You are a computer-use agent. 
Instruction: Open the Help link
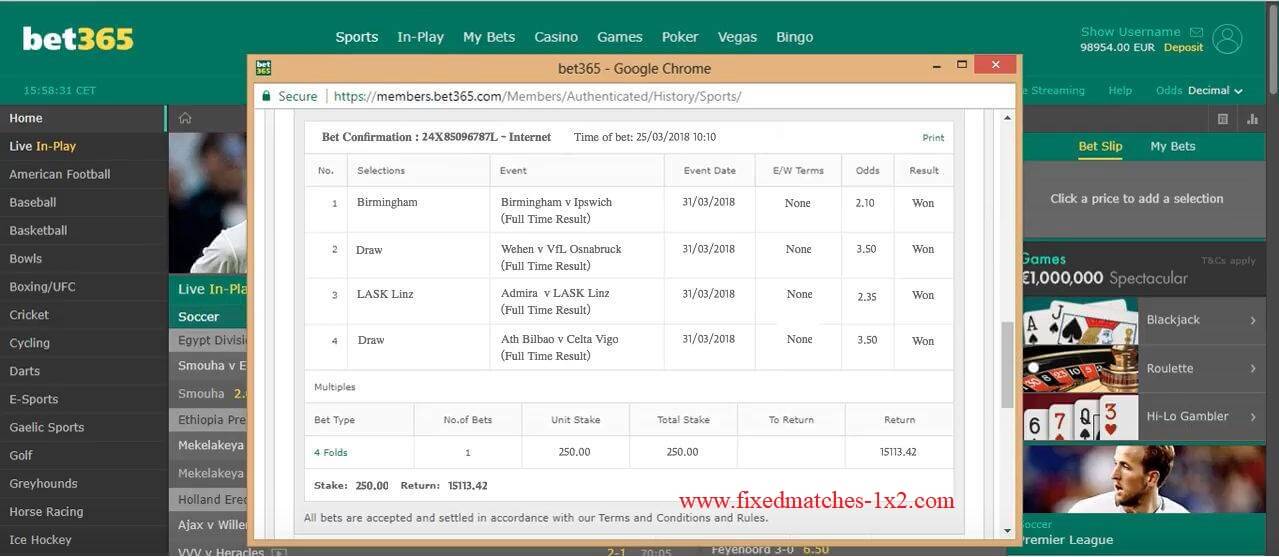(1120, 90)
